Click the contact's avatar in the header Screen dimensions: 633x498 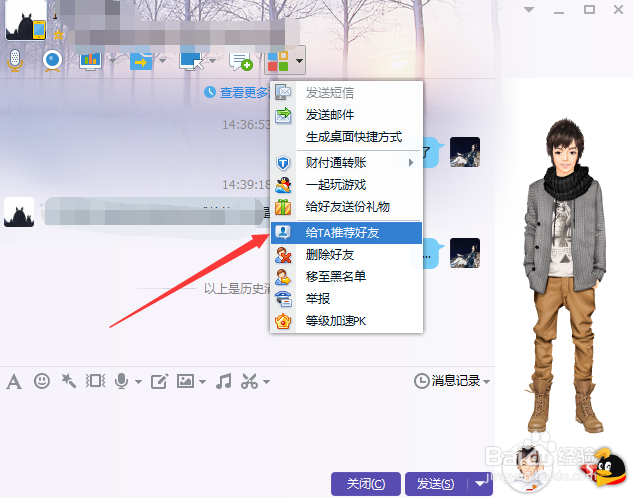click(25, 20)
